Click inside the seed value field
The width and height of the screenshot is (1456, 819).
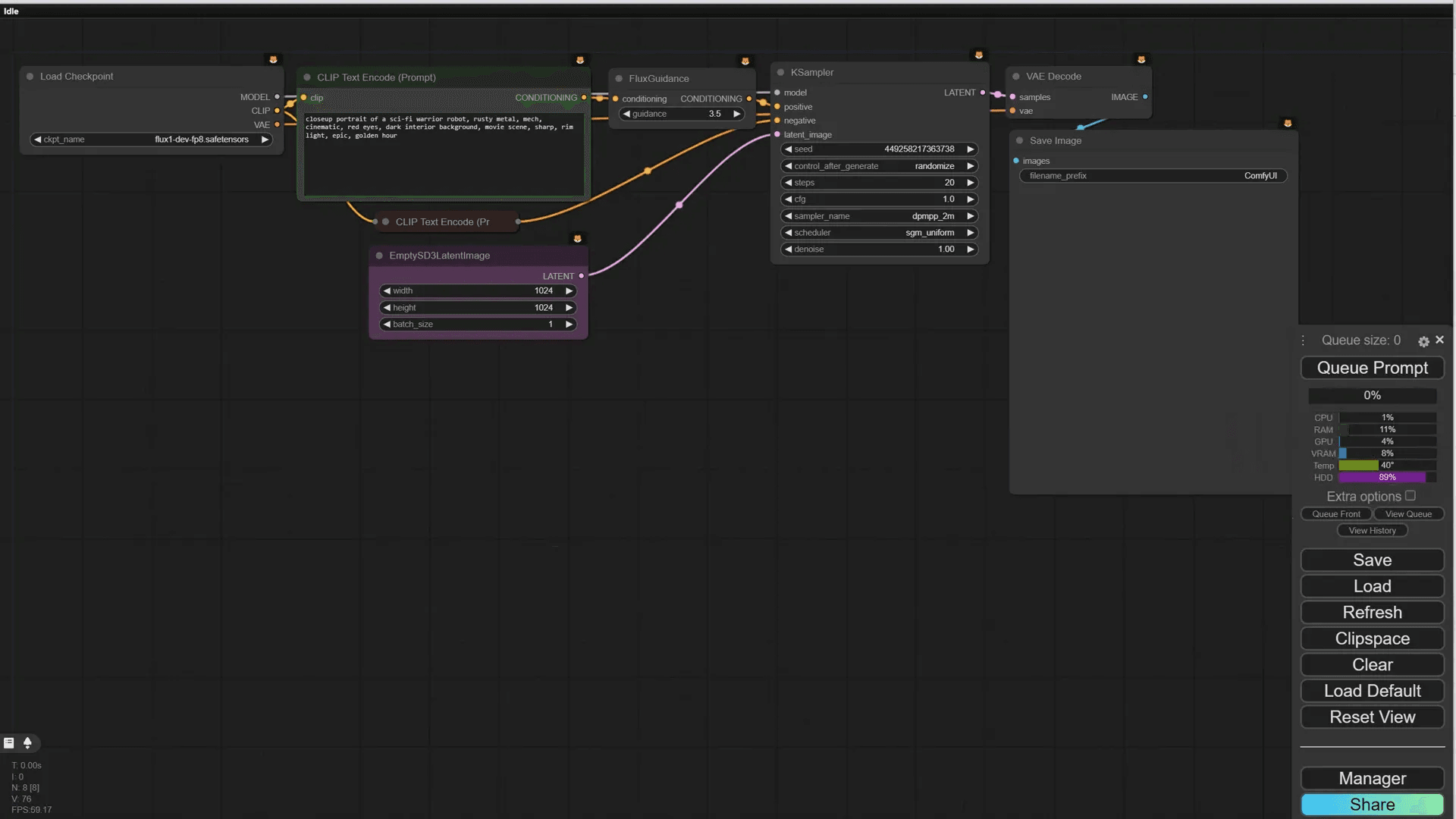click(880, 149)
